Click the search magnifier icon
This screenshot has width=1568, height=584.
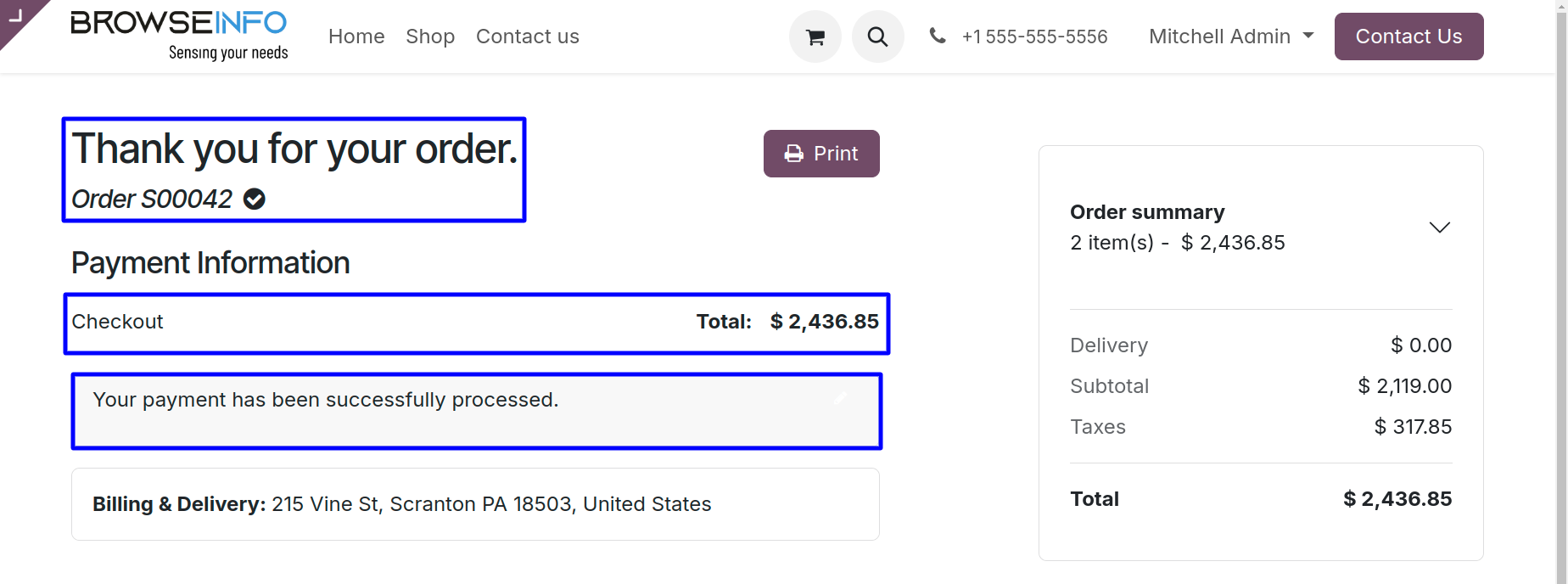coord(878,36)
